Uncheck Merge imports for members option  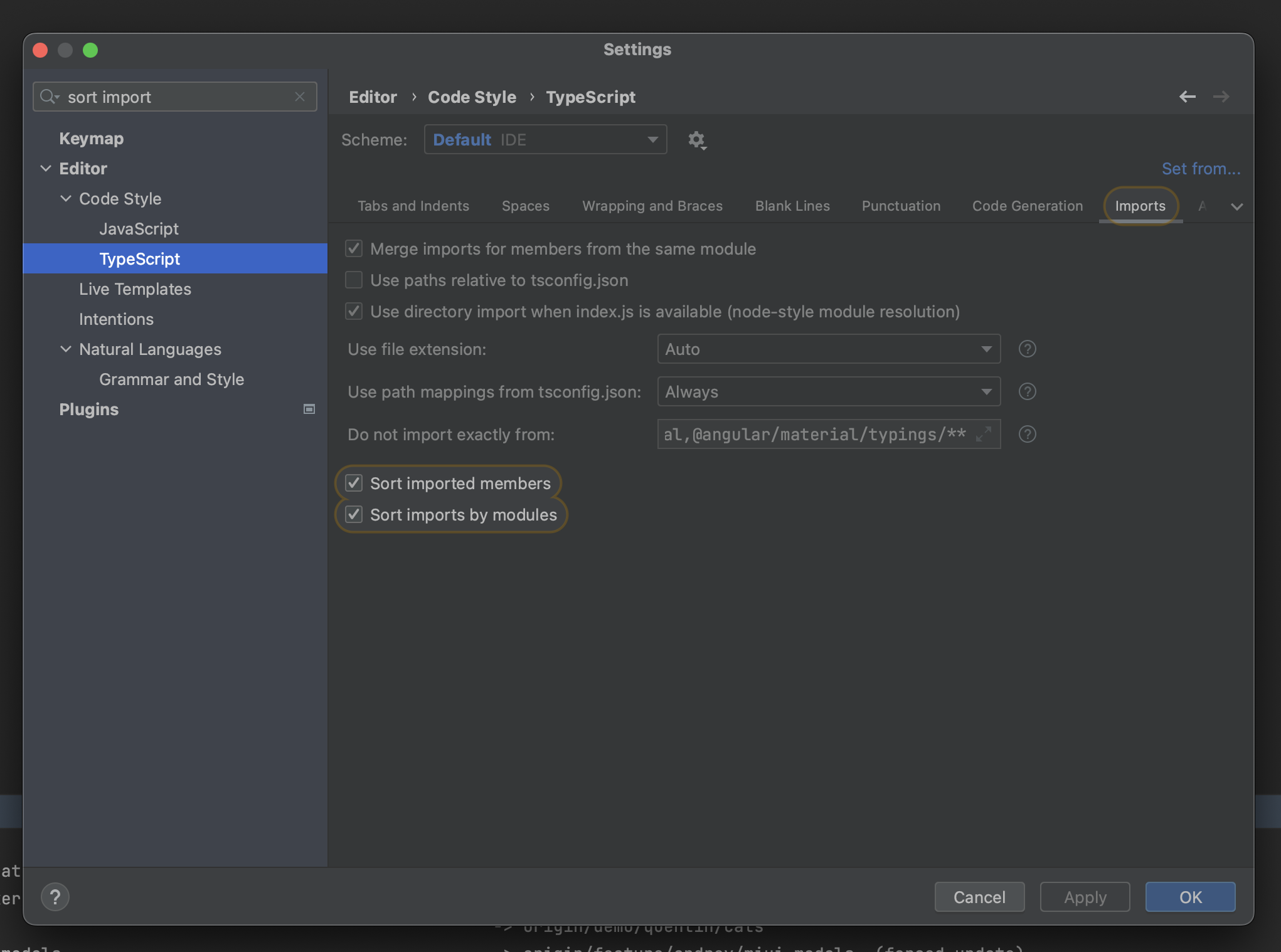(x=354, y=248)
